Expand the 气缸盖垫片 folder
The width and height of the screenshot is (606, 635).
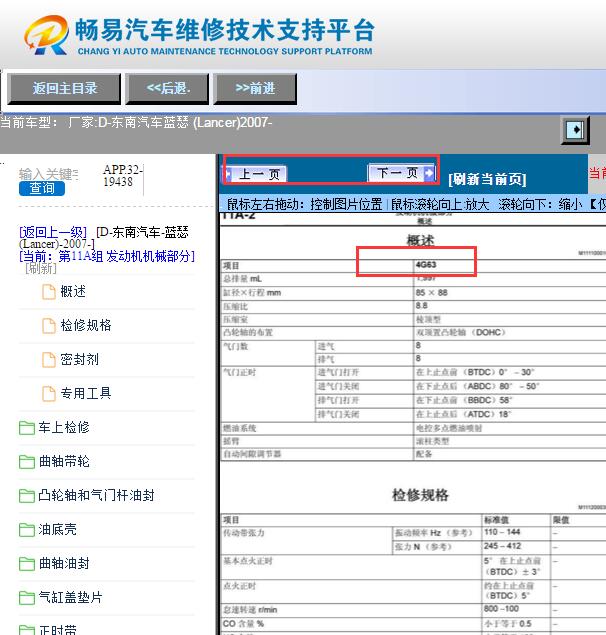click(x=70, y=597)
